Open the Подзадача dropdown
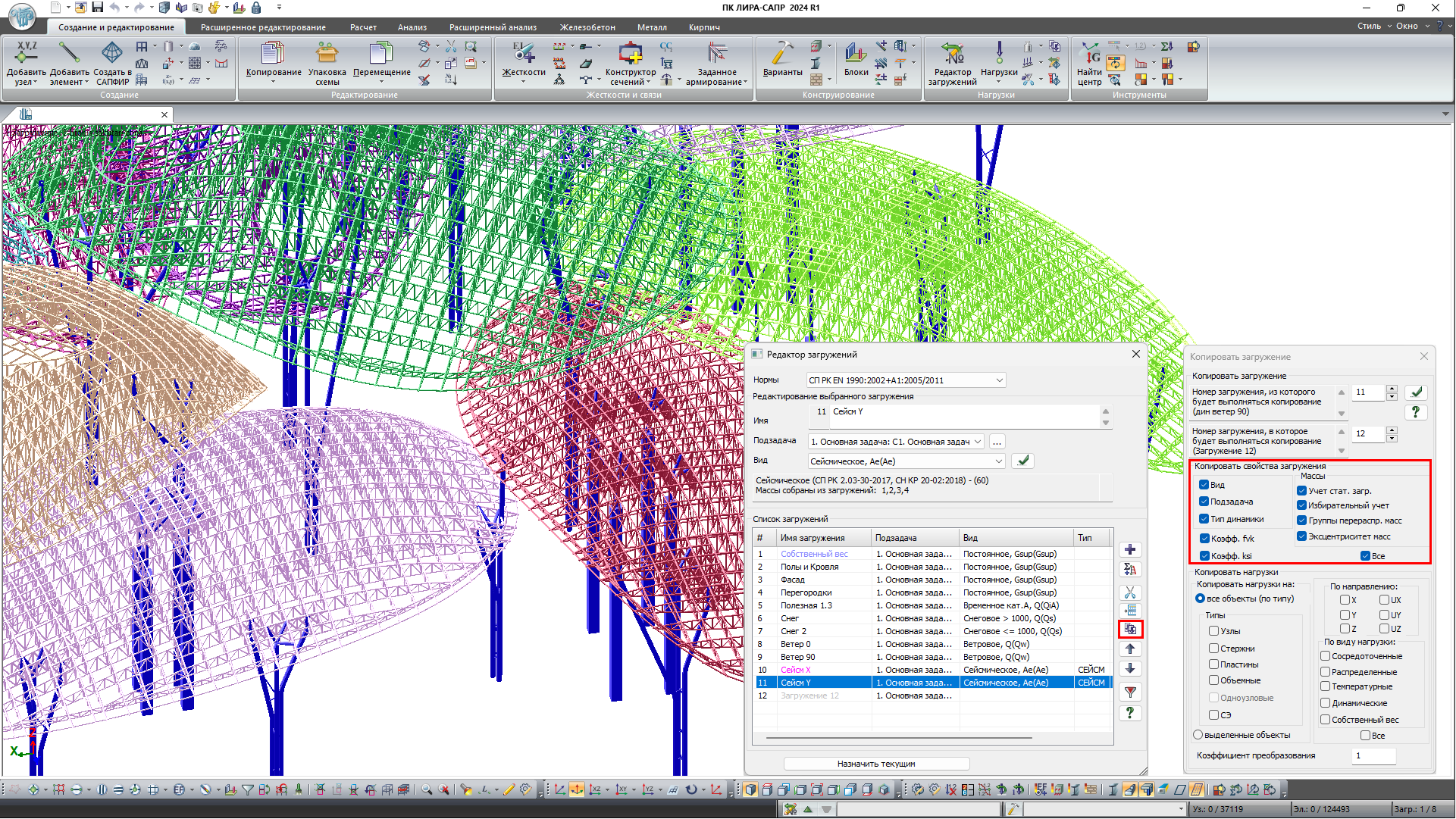The image size is (1456, 819). coord(978,442)
